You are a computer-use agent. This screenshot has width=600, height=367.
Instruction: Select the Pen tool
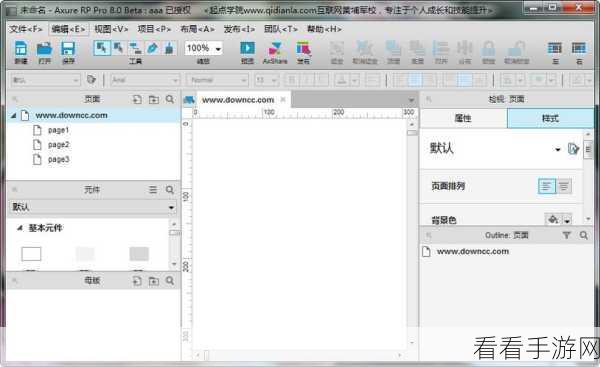(x=152, y=48)
